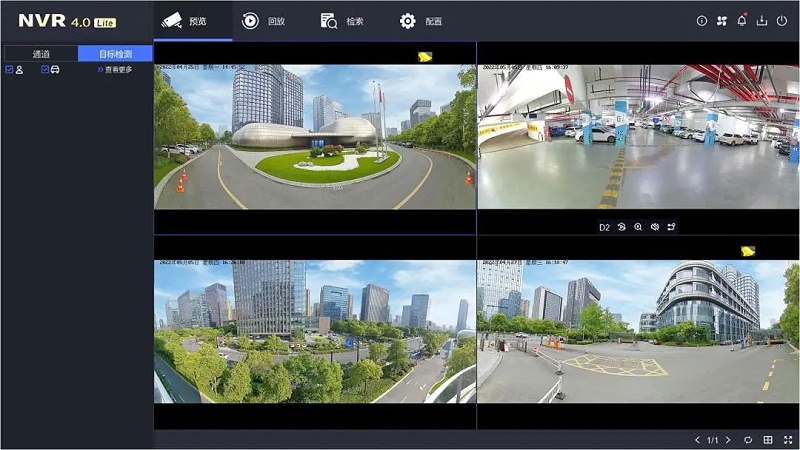This screenshot has height=450, width=800.
Task: Click the power button icon
Action: (x=782, y=21)
